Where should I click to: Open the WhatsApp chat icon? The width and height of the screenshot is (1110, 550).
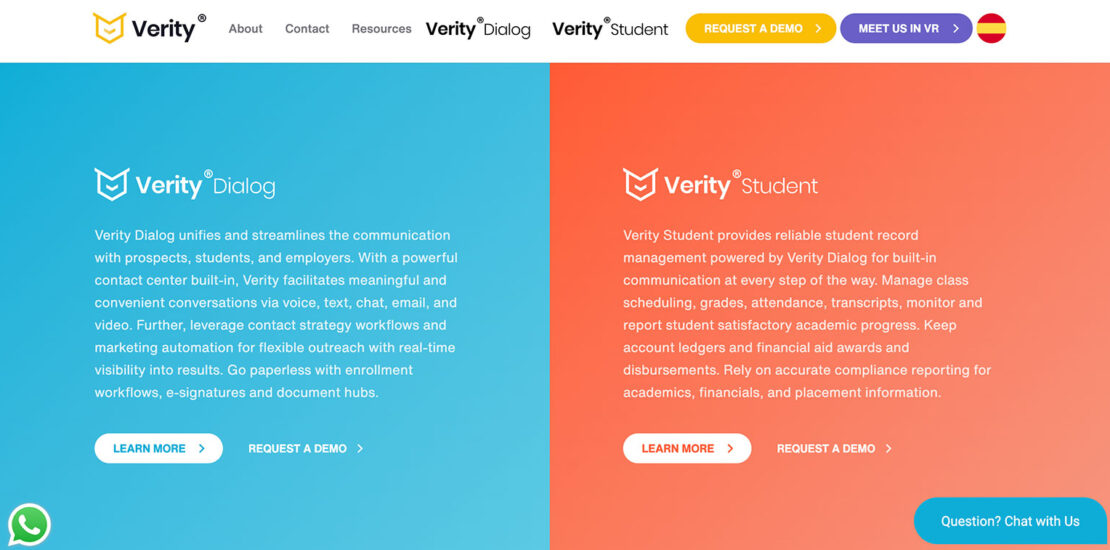(29, 525)
